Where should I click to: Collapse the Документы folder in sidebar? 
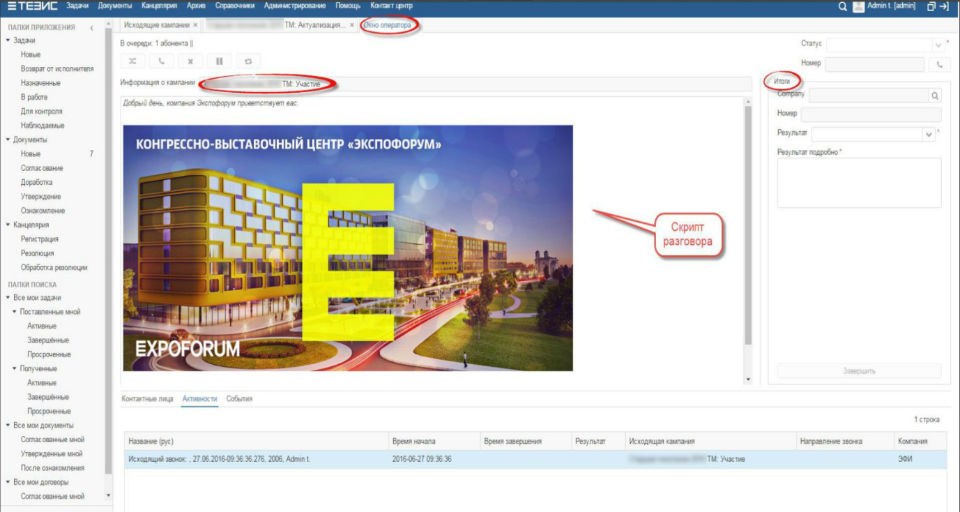(8, 140)
